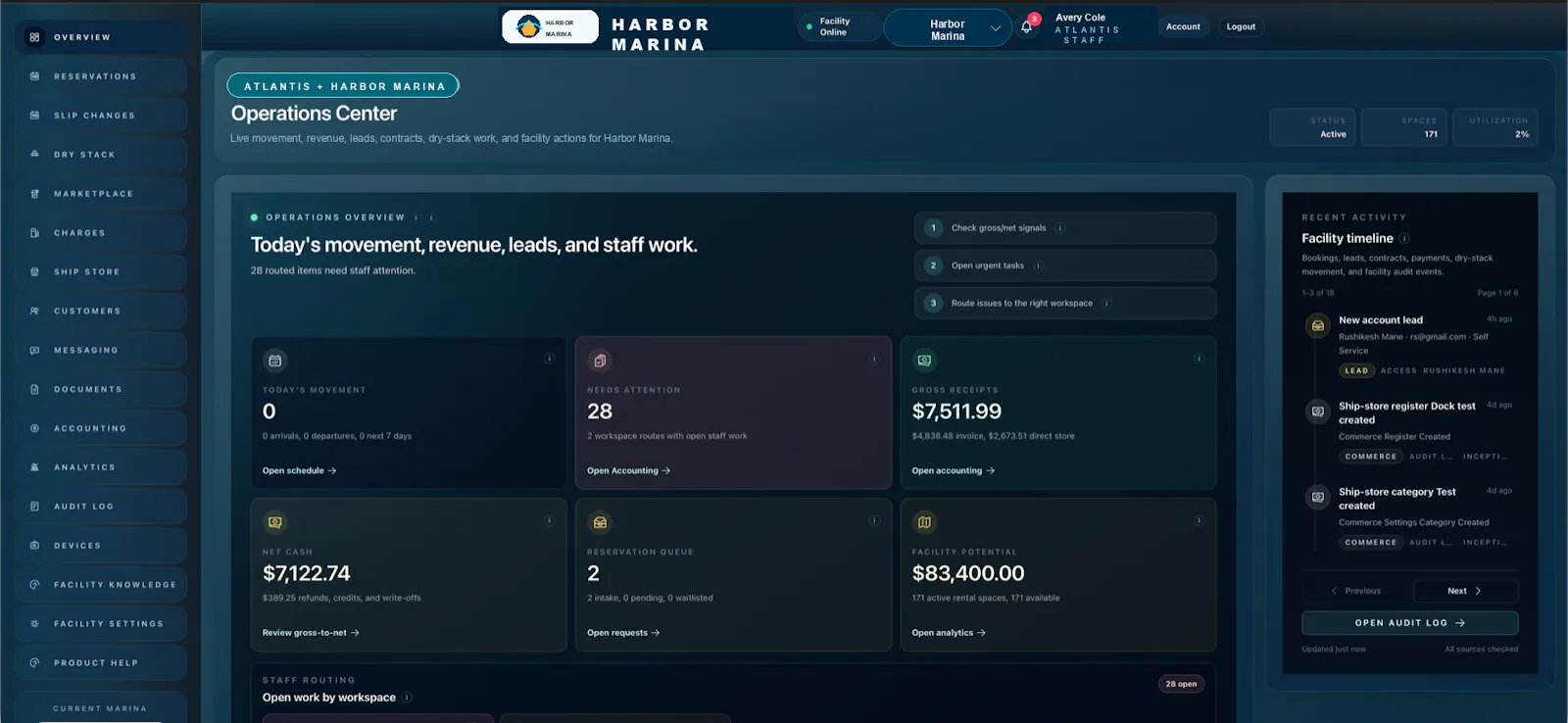Image resolution: width=1568 pixels, height=723 pixels.
Task: Click info icon on Today's Movement card
Action: pos(549,359)
